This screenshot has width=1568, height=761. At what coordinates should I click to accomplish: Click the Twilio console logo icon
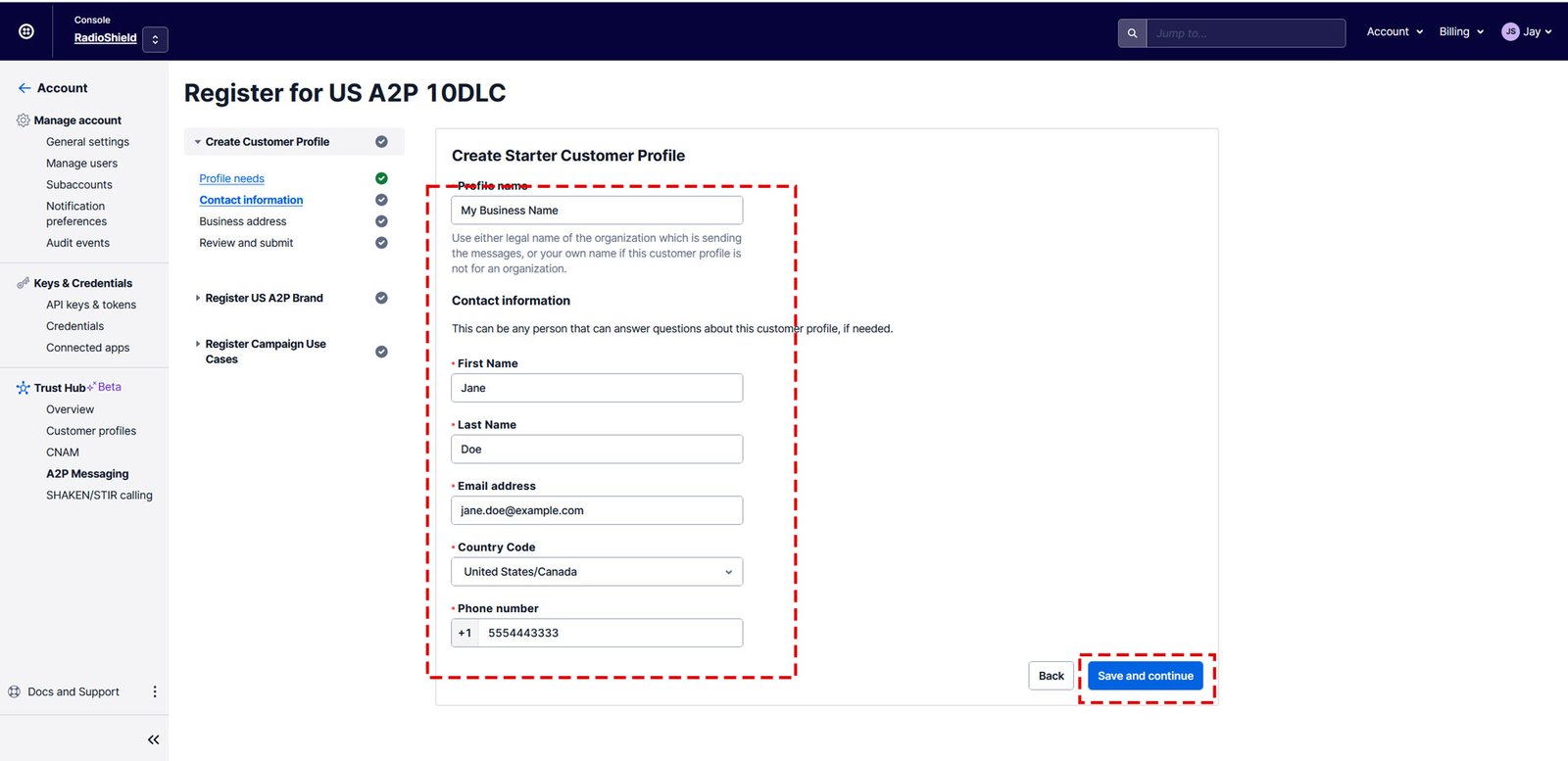point(26,31)
